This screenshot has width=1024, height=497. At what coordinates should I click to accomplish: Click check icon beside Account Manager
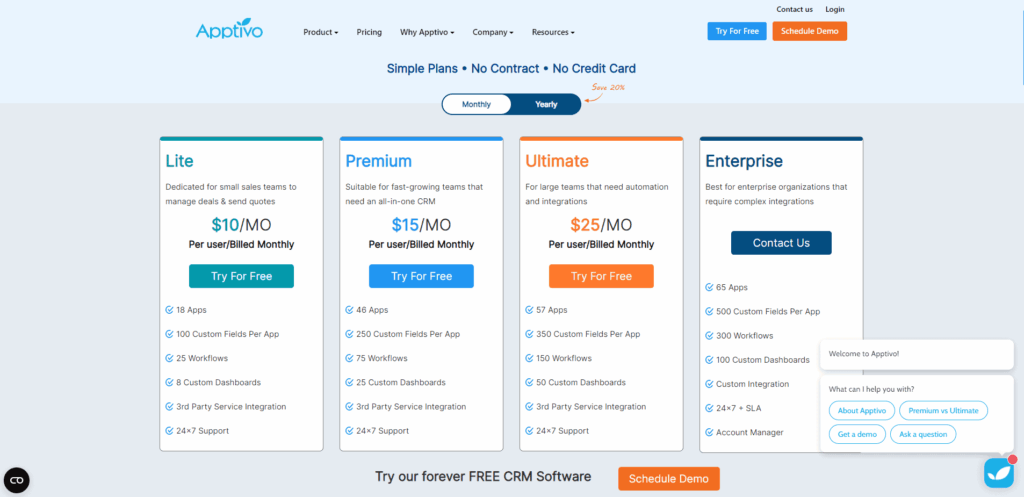[709, 432]
